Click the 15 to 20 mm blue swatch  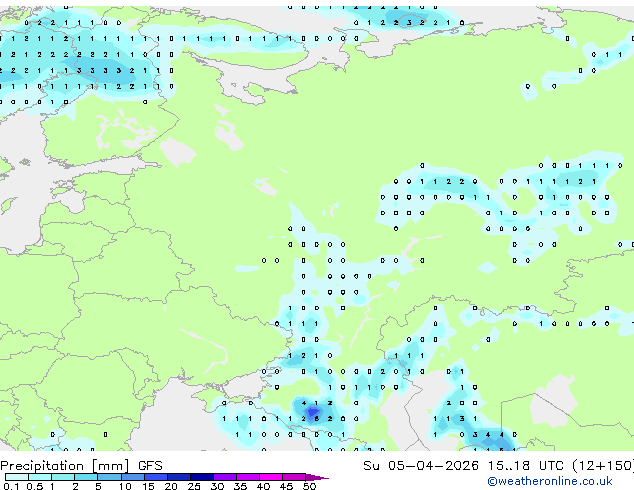pos(155,477)
